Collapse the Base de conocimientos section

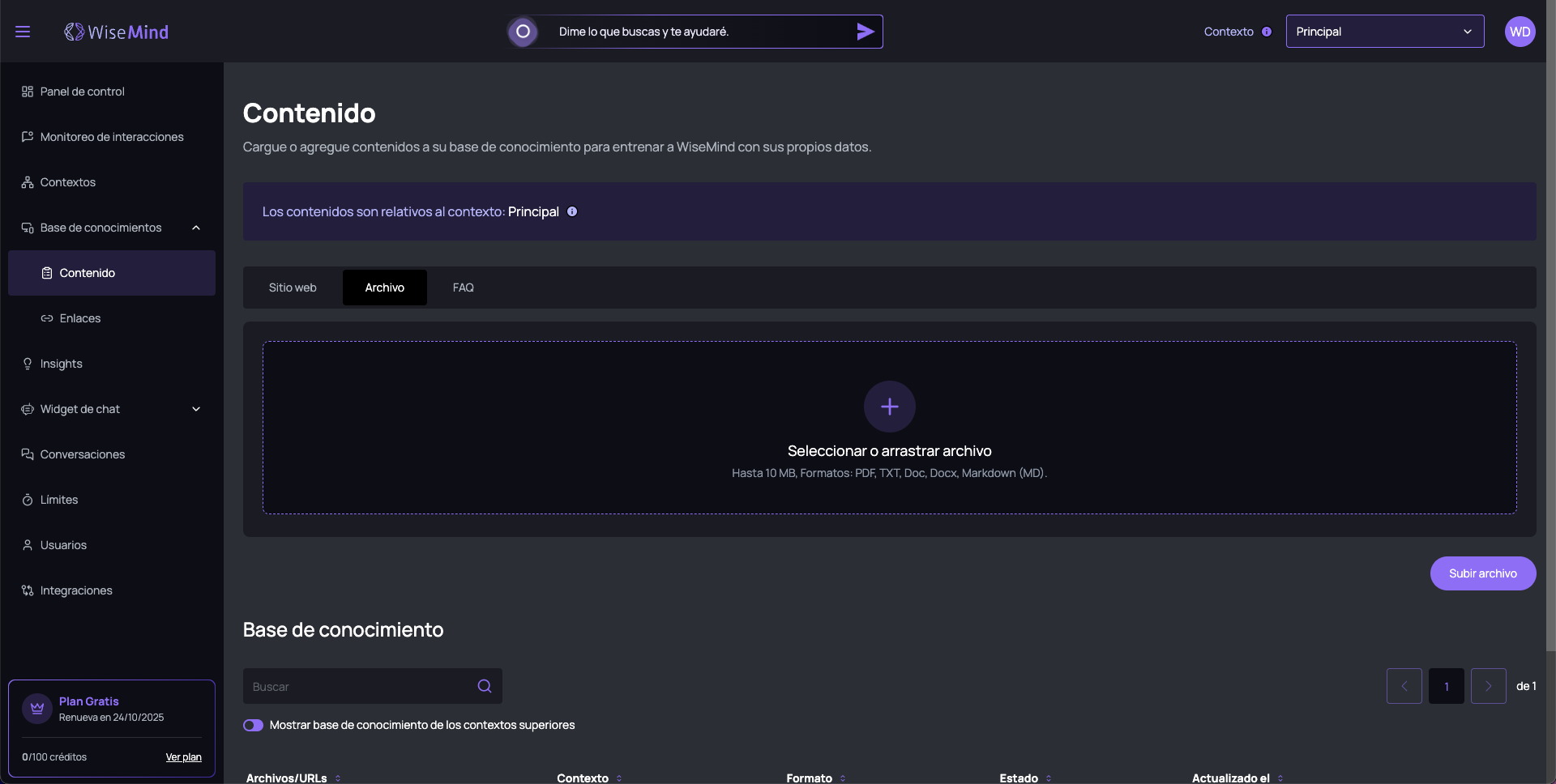click(x=196, y=228)
